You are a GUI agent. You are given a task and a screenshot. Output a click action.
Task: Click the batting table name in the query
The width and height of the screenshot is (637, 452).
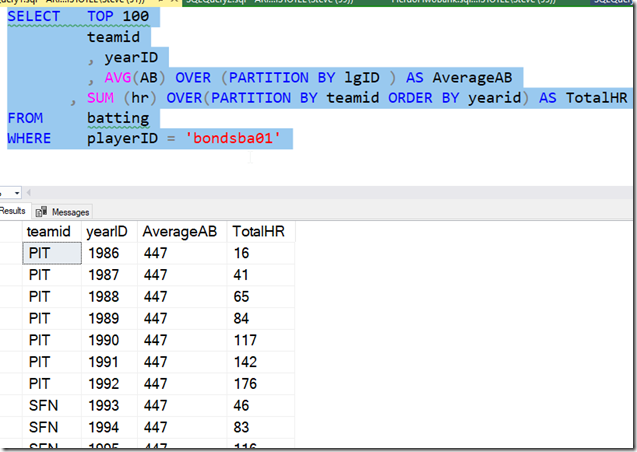click(118, 118)
